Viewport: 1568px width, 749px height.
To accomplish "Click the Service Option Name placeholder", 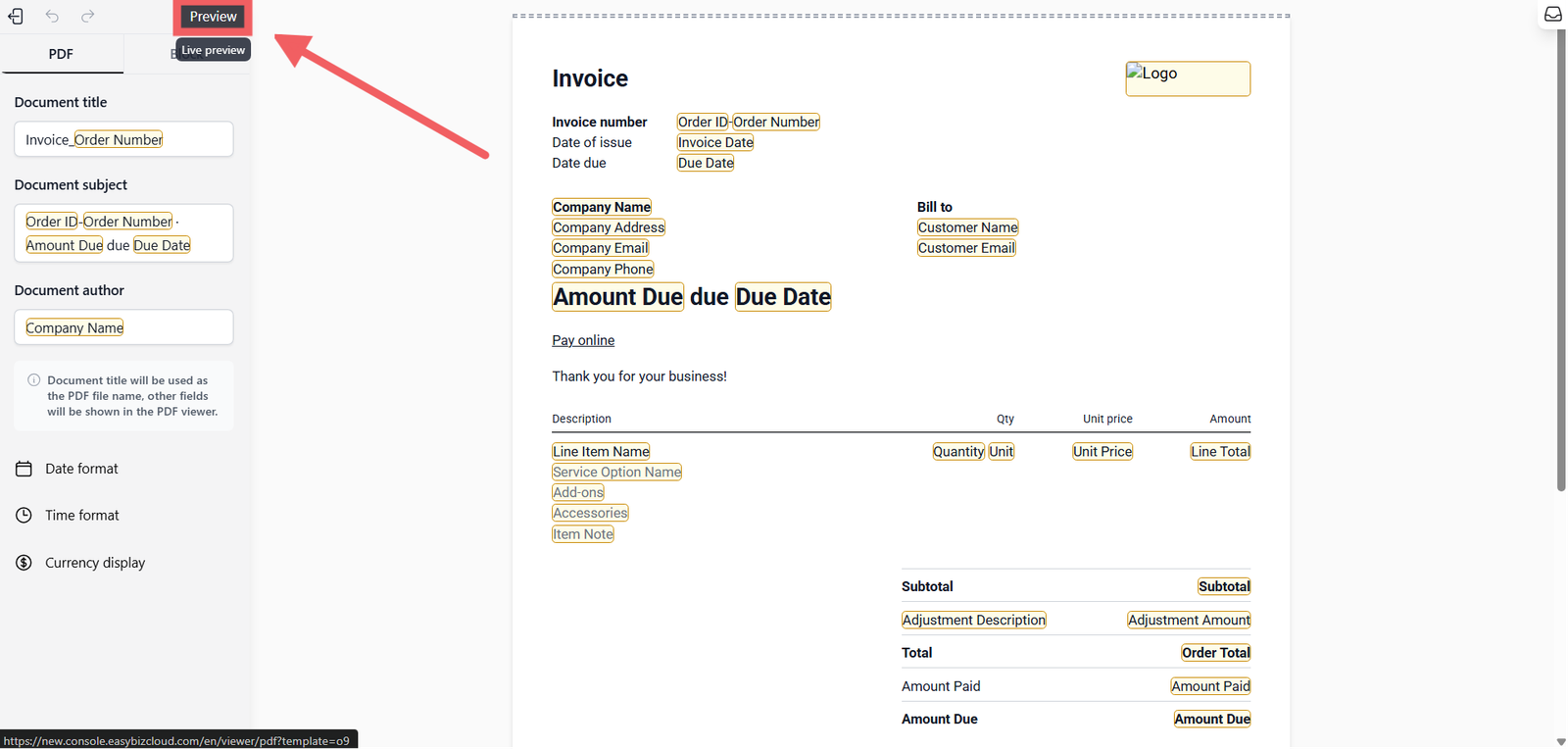I will (617, 473).
